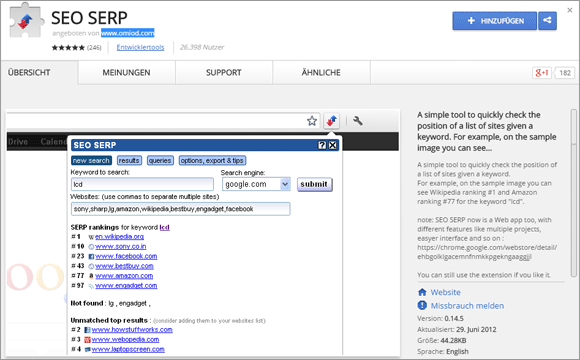The width and height of the screenshot is (580, 360).
Task: Click the description panel scrollbar
Action: tap(574, 192)
